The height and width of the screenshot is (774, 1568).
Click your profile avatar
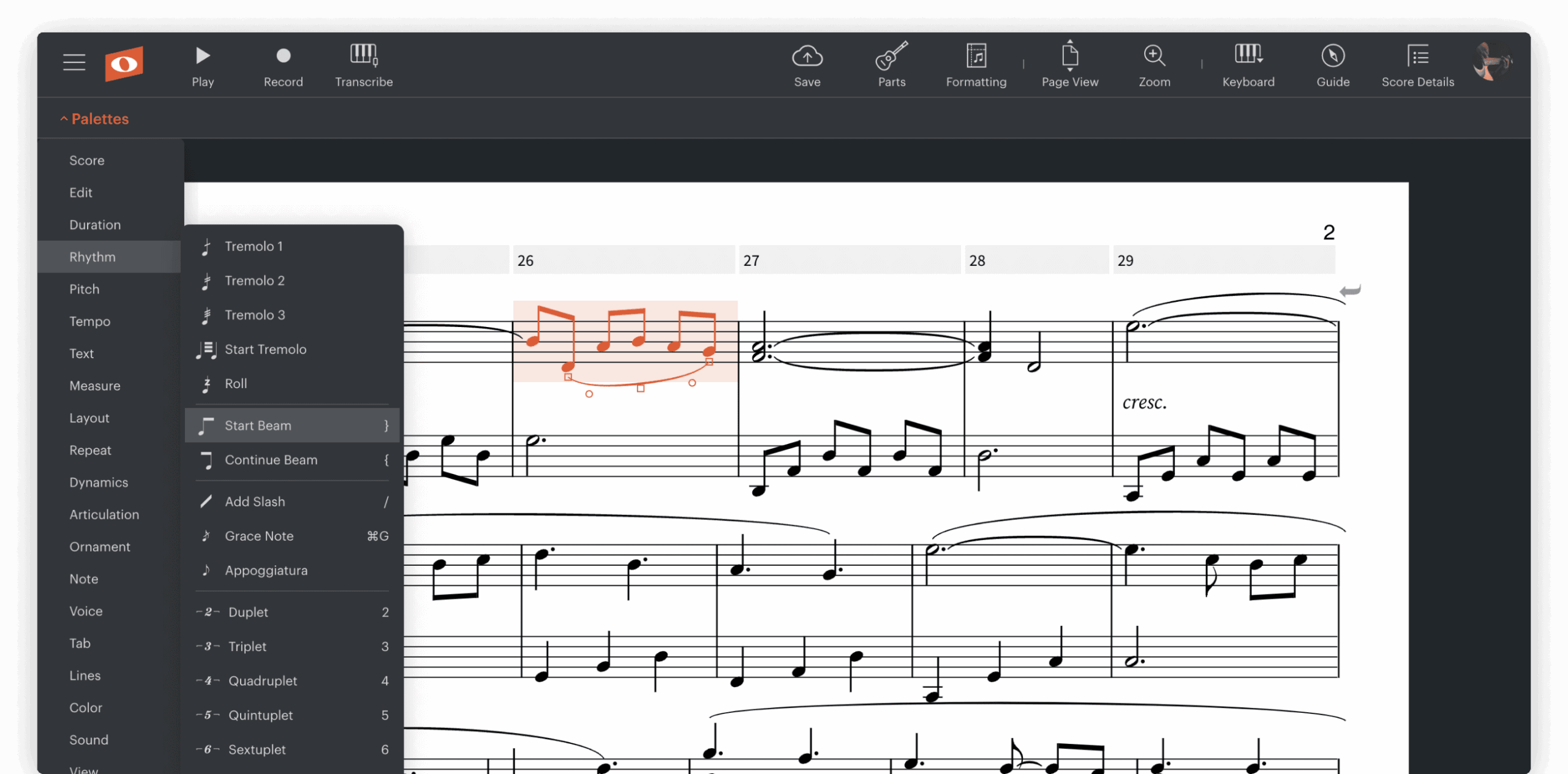click(x=1491, y=62)
